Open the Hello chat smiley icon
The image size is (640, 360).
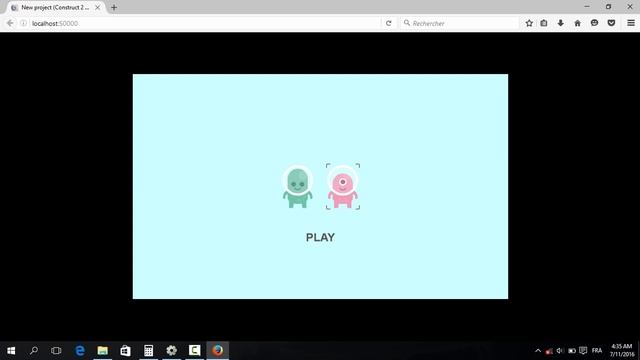594,23
